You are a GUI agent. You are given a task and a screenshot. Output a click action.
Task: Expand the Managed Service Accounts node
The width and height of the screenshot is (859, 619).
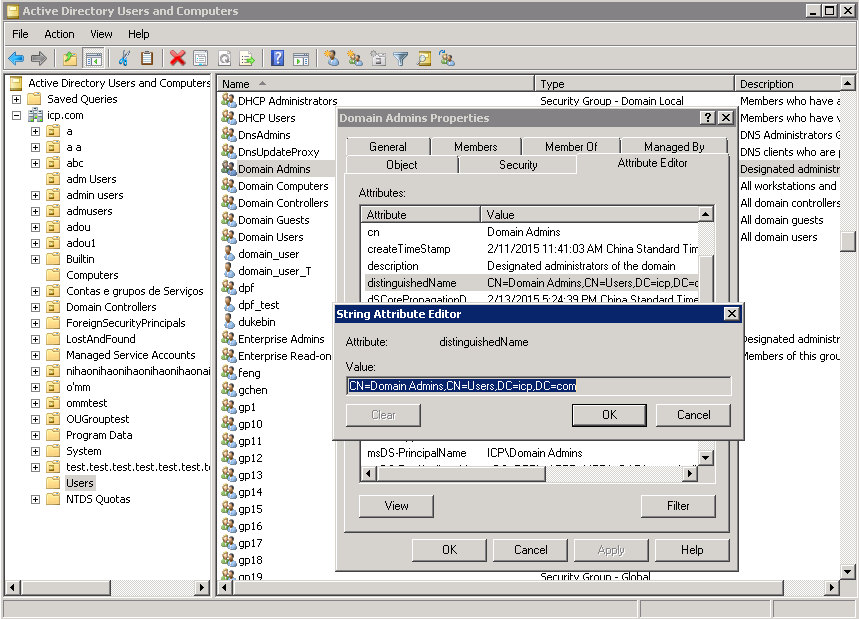36,355
